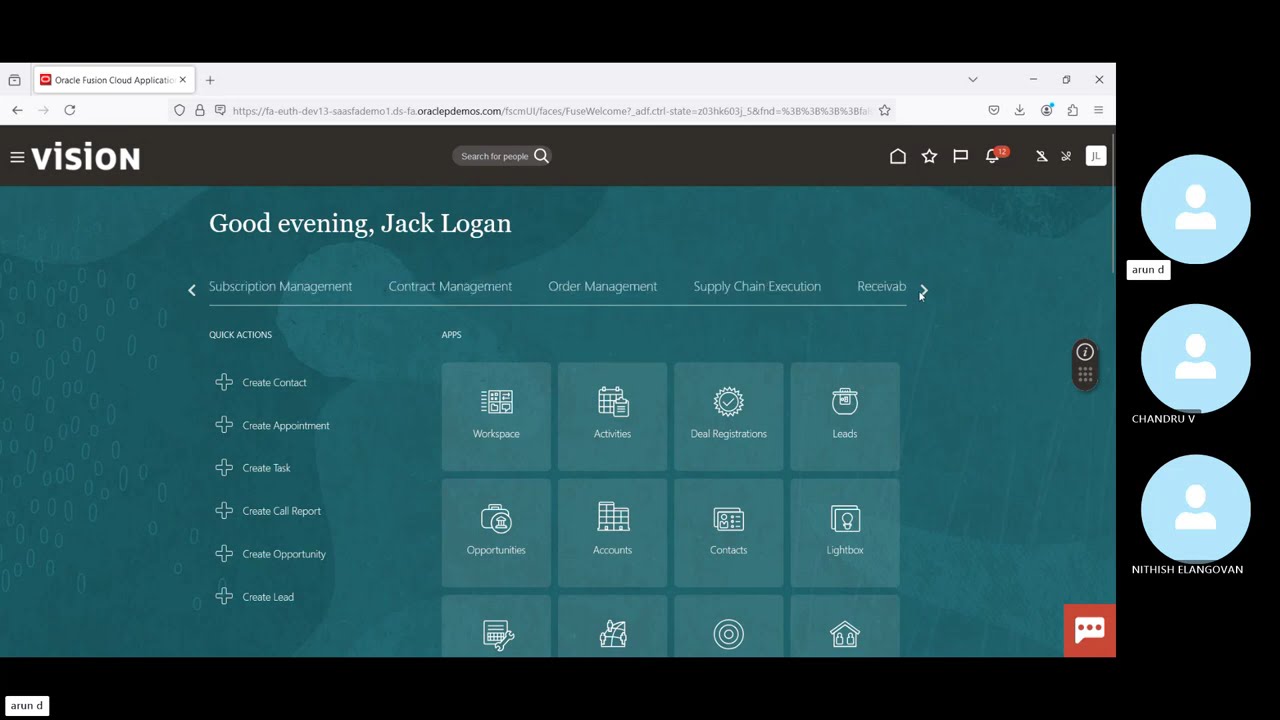Open a new browser tab

pos(210,80)
